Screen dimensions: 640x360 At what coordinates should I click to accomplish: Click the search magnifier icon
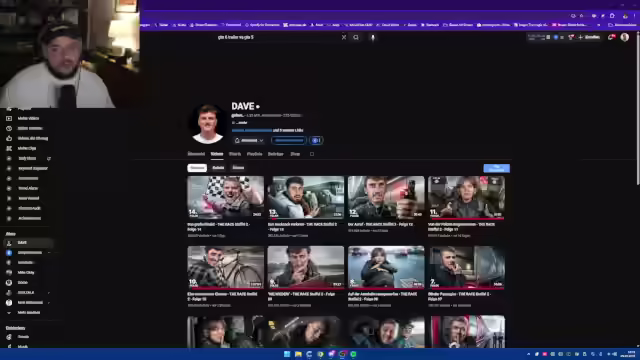(356, 37)
